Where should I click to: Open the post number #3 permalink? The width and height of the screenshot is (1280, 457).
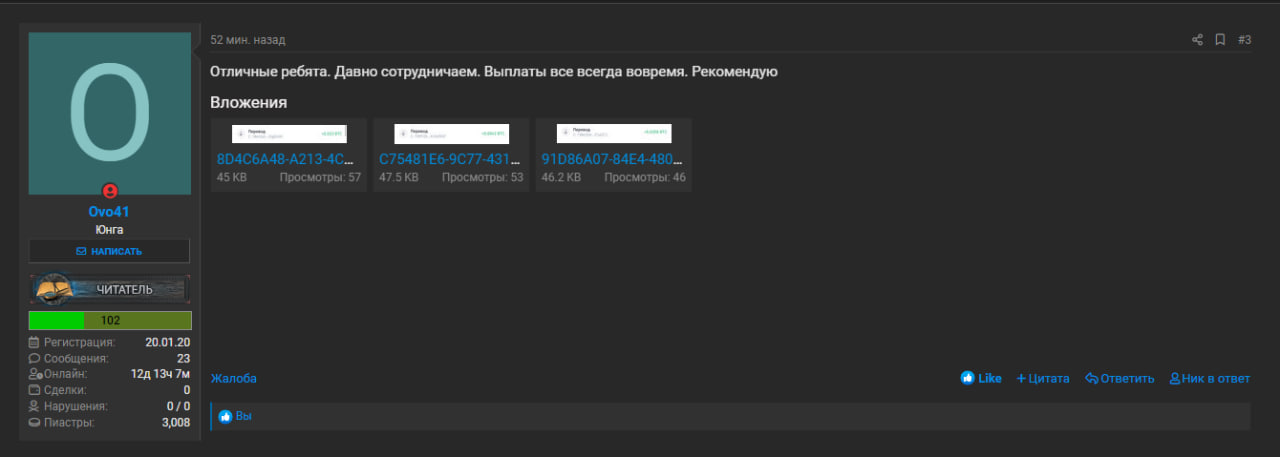[1244, 40]
